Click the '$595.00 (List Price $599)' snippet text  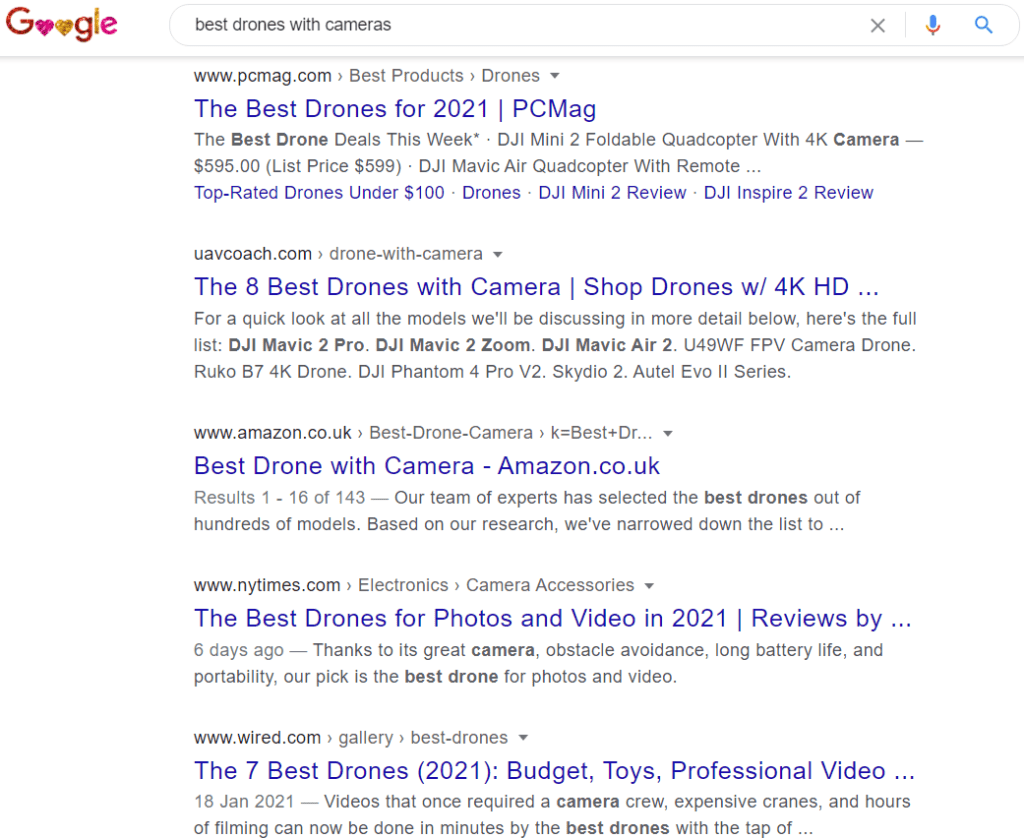pyautogui.click(x=298, y=167)
